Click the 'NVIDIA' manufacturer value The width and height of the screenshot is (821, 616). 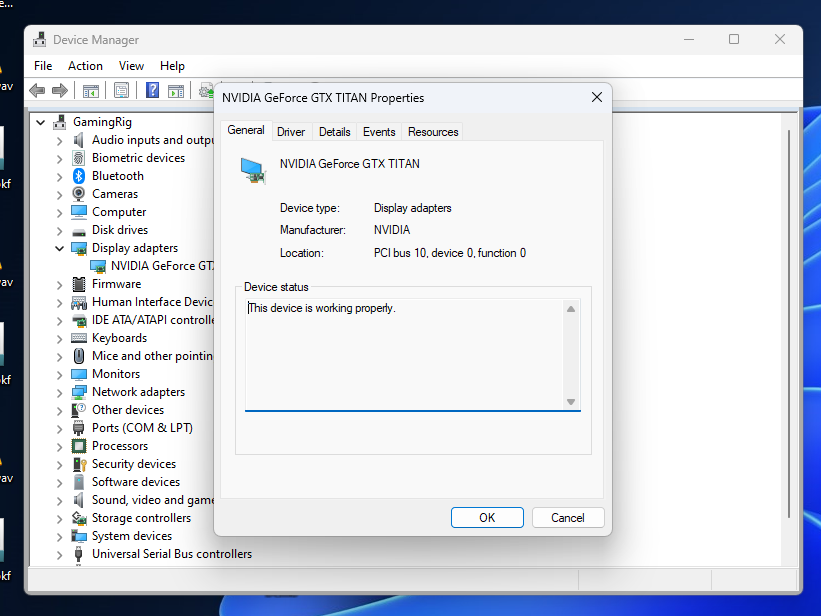coord(392,230)
